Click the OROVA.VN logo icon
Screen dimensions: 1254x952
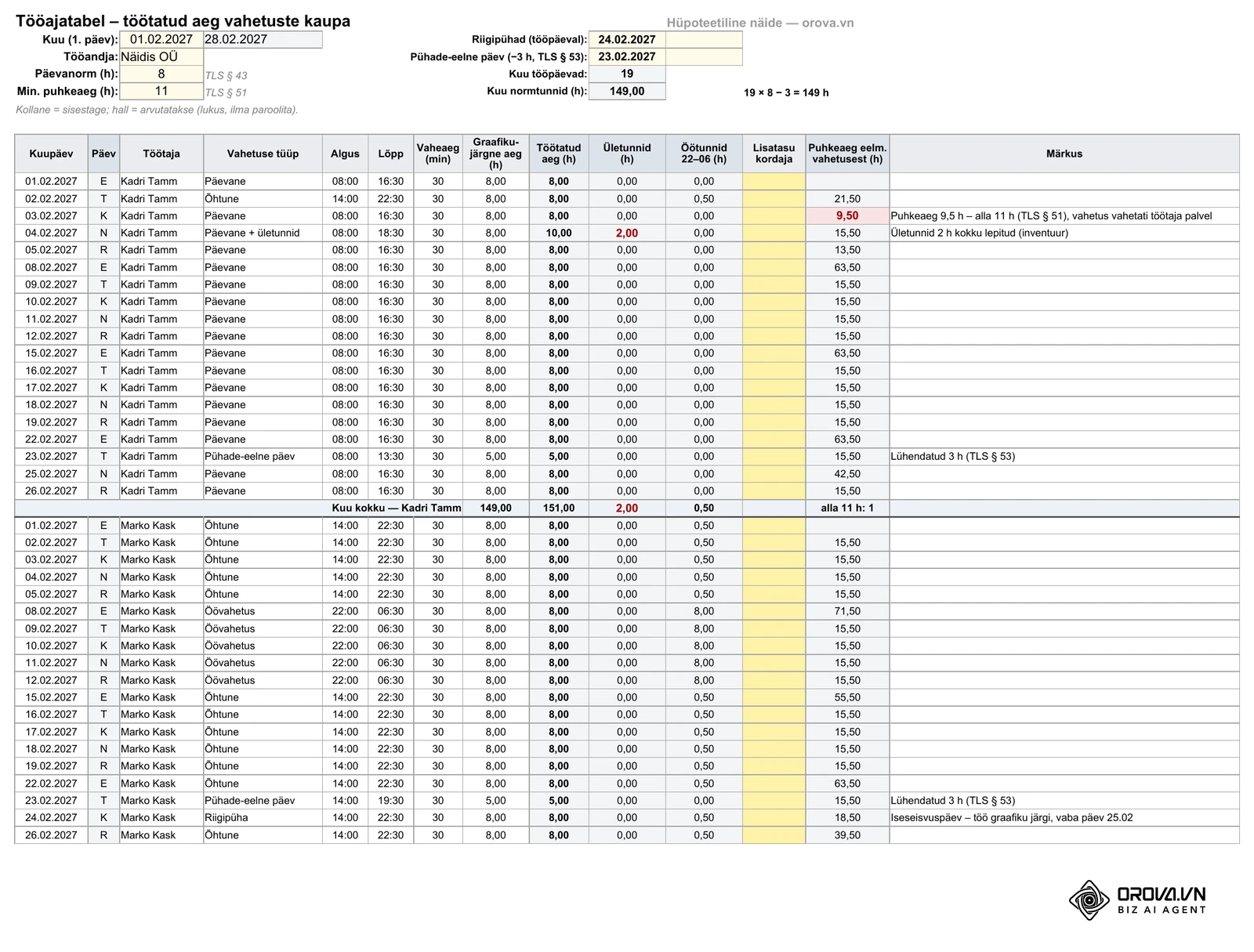1089,900
